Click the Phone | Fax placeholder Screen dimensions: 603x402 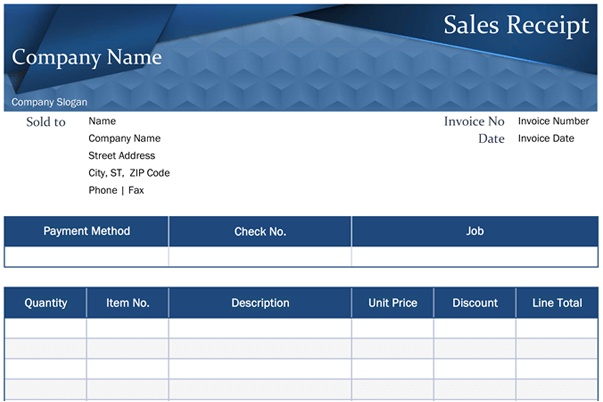tap(116, 190)
